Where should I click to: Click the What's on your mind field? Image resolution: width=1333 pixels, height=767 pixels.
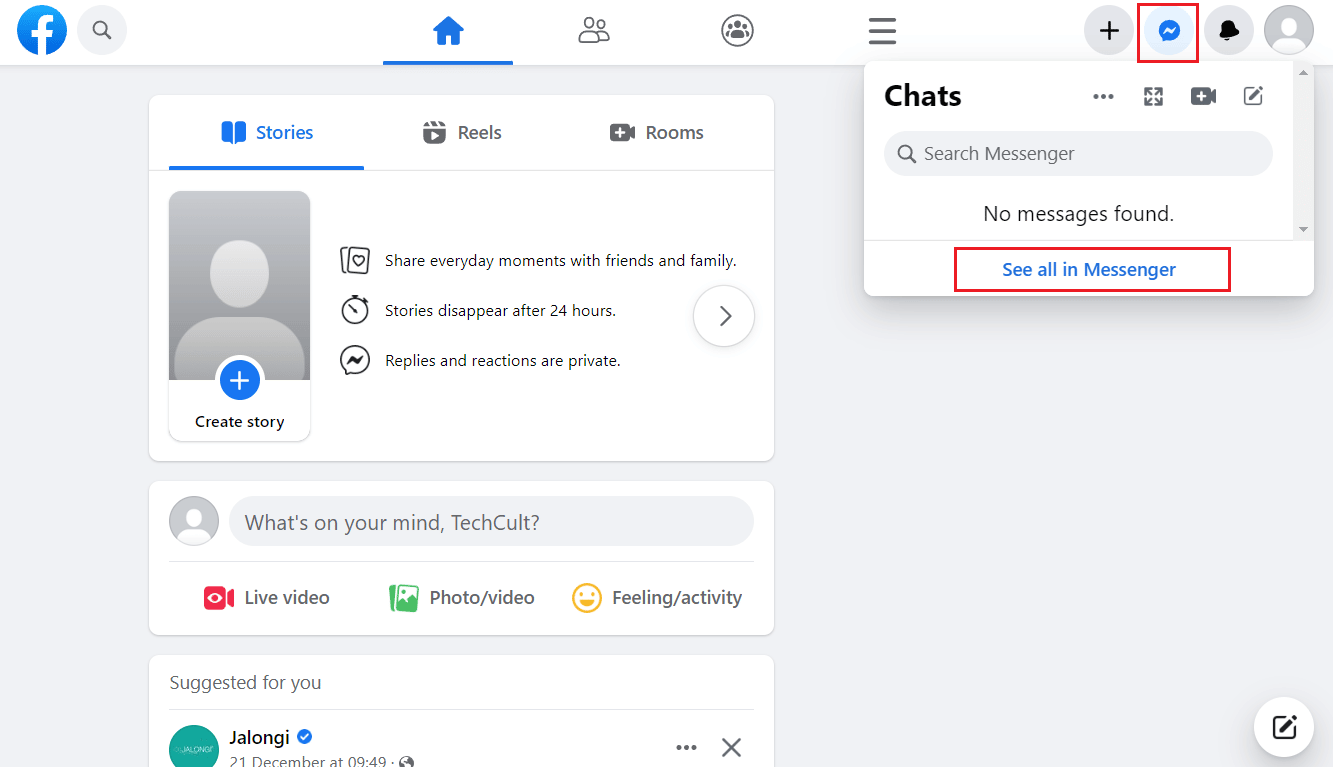pos(491,521)
